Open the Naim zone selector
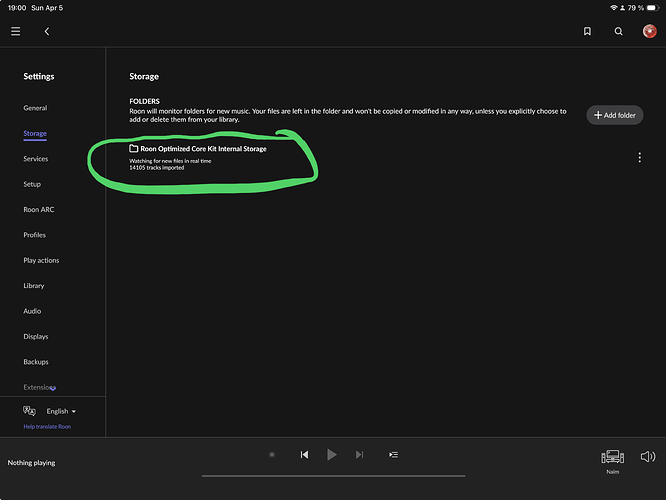Viewport: 666px width, 500px height. (612, 461)
